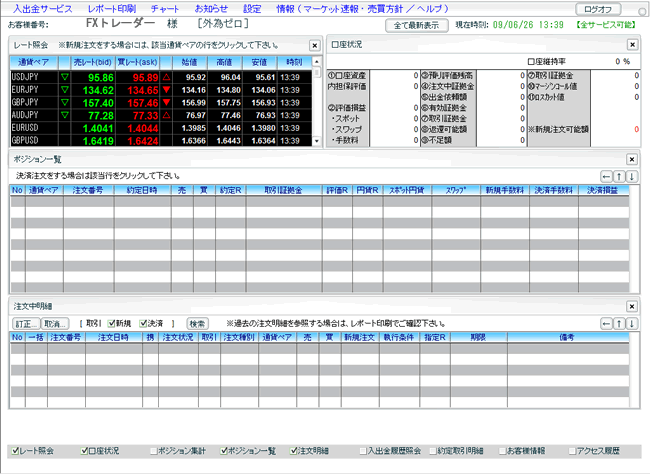
Task: Click the 決済損益 header in positions table
Action: tap(603, 190)
